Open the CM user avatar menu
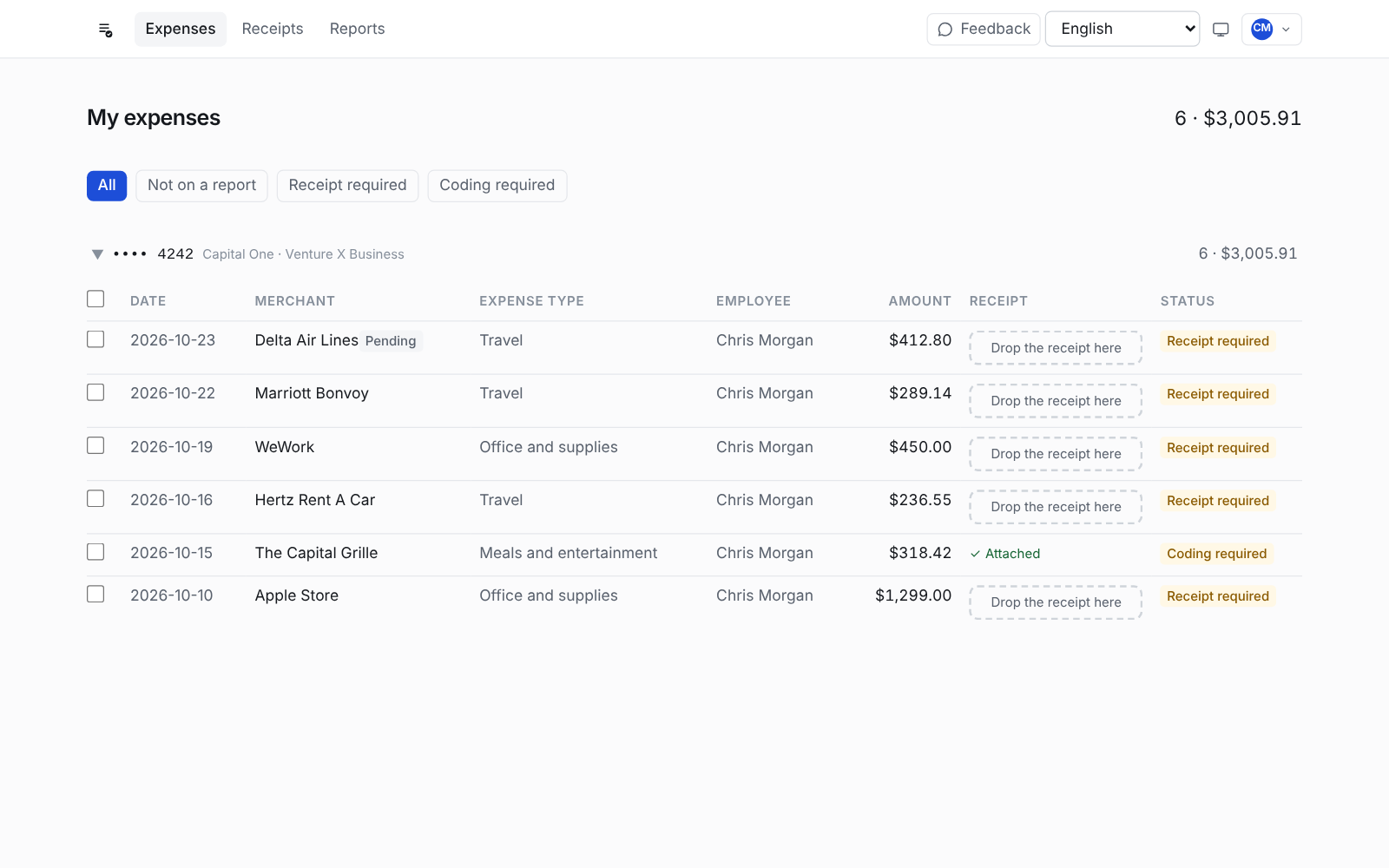1389x868 pixels. tap(1271, 30)
